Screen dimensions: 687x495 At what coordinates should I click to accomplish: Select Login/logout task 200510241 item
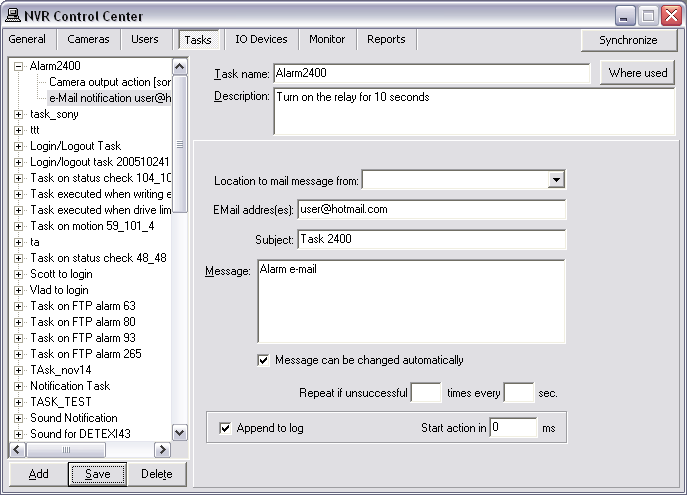click(99, 162)
